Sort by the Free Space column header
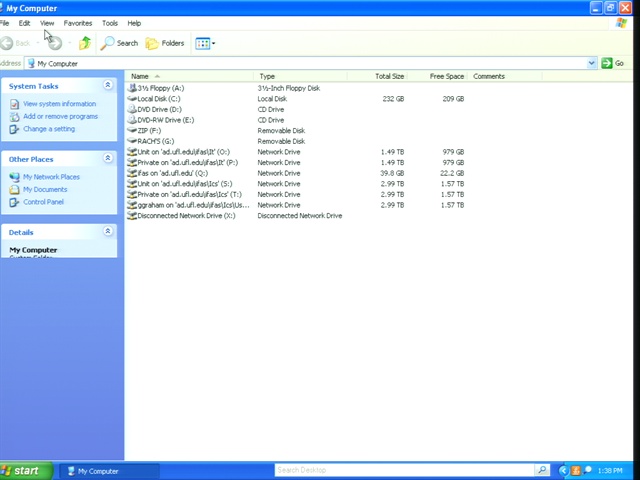 click(437, 76)
